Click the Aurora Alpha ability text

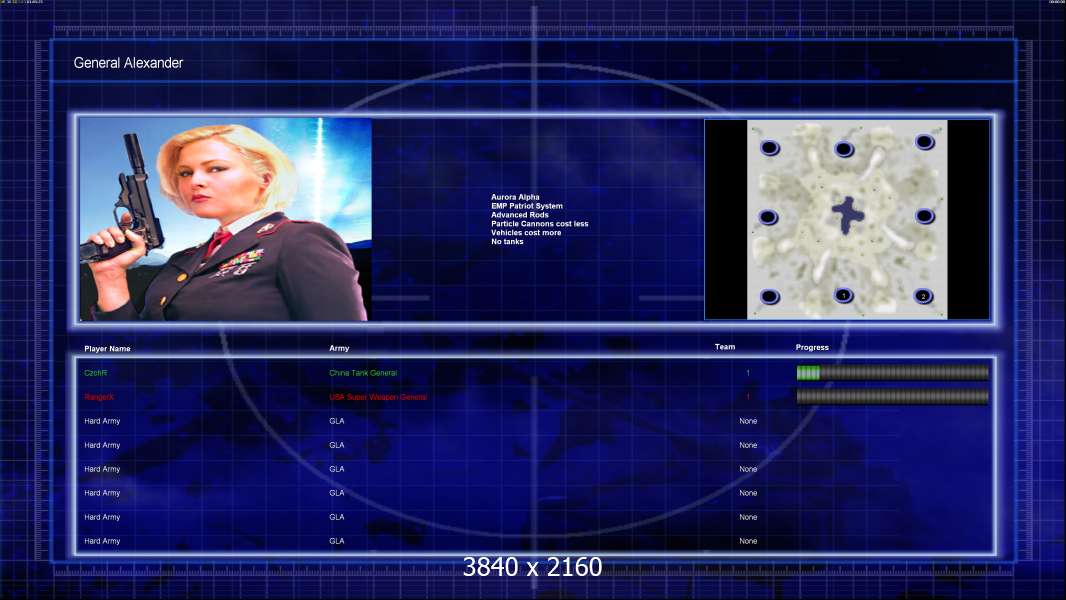pyautogui.click(x=515, y=197)
